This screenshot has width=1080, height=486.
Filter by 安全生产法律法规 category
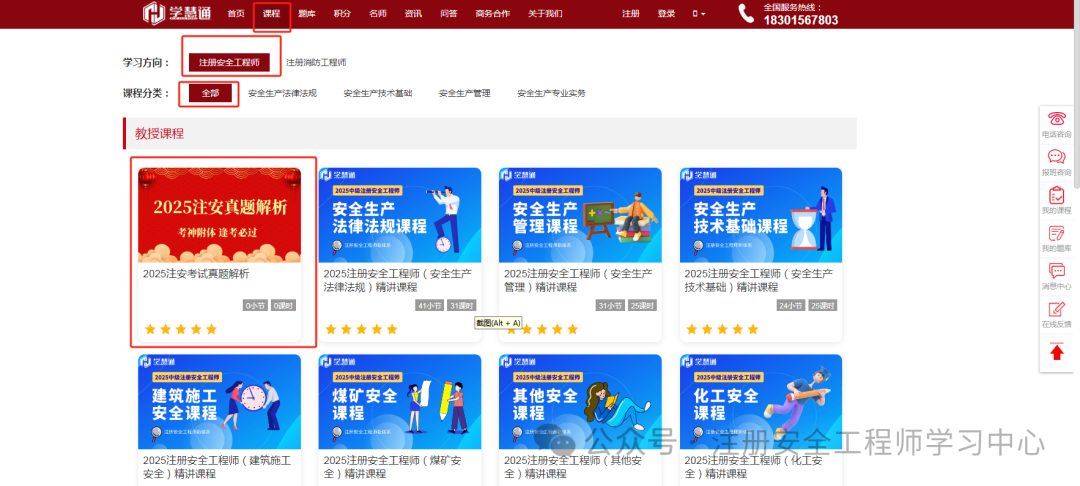coord(282,93)
